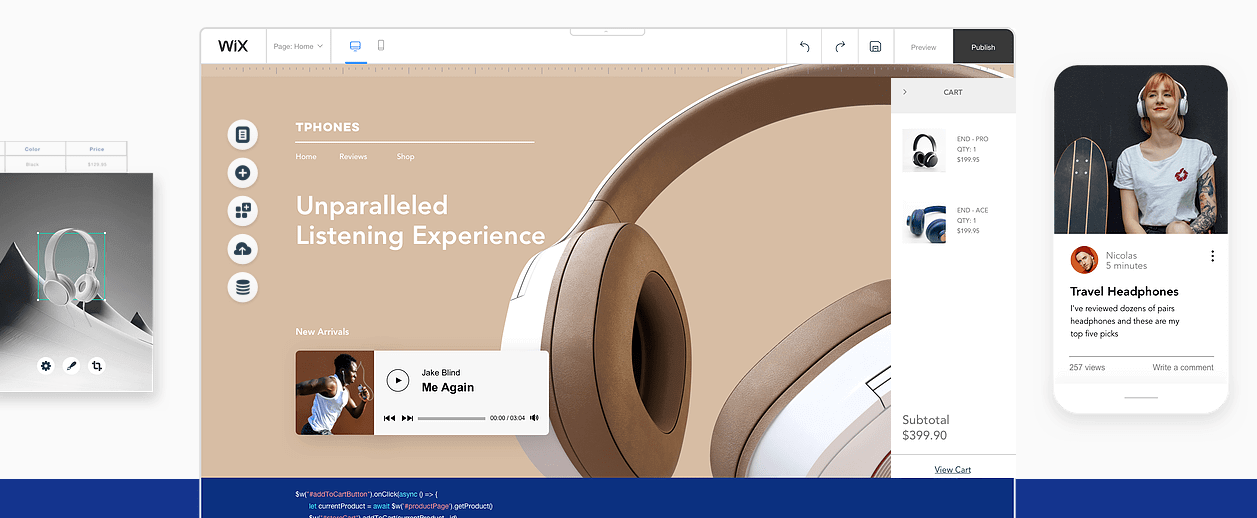Open the Database icon in sidebar
This screenshot has width=1257, height=518.
point(242,288)
